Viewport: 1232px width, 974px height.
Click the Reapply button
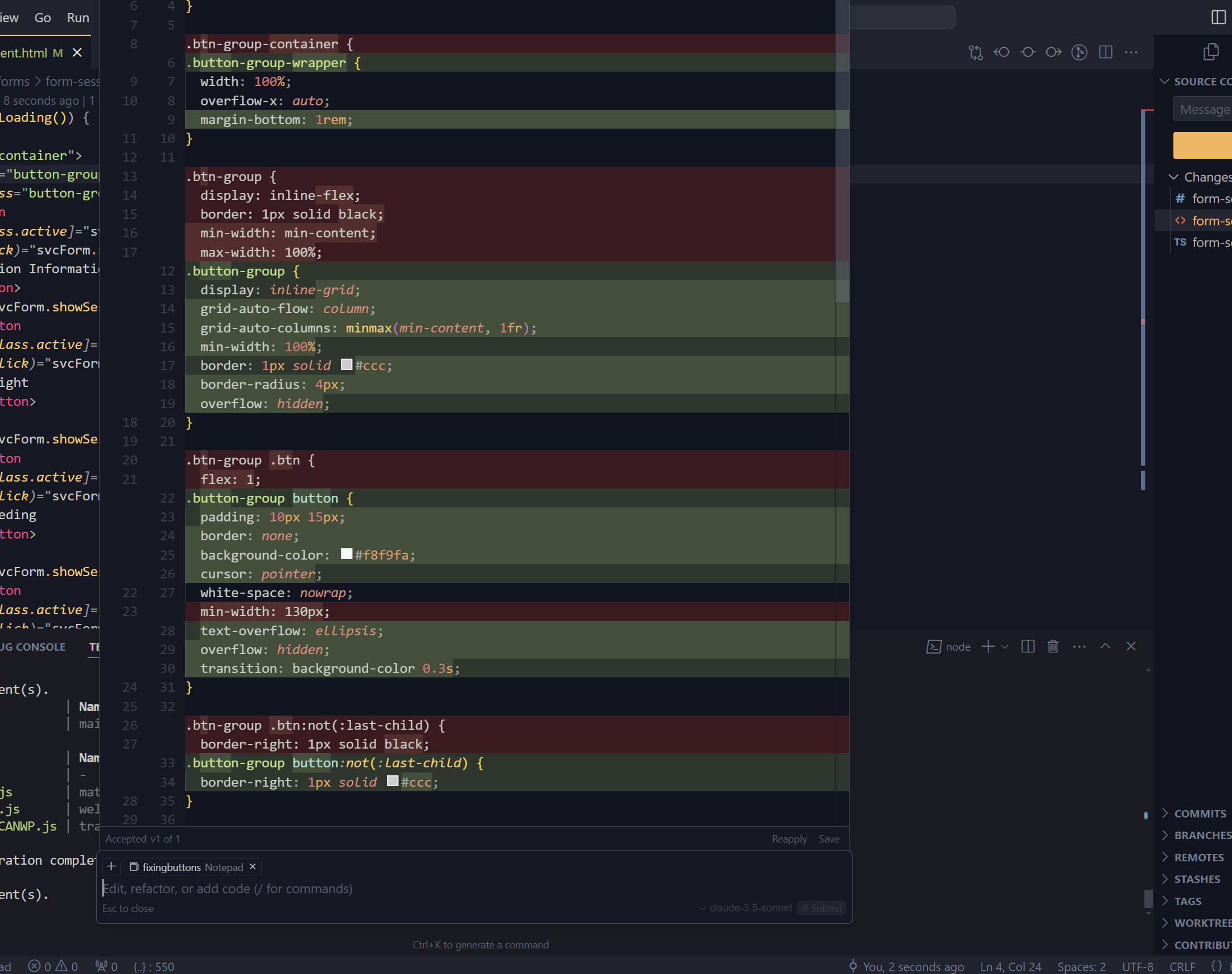[x=789, y=839]
